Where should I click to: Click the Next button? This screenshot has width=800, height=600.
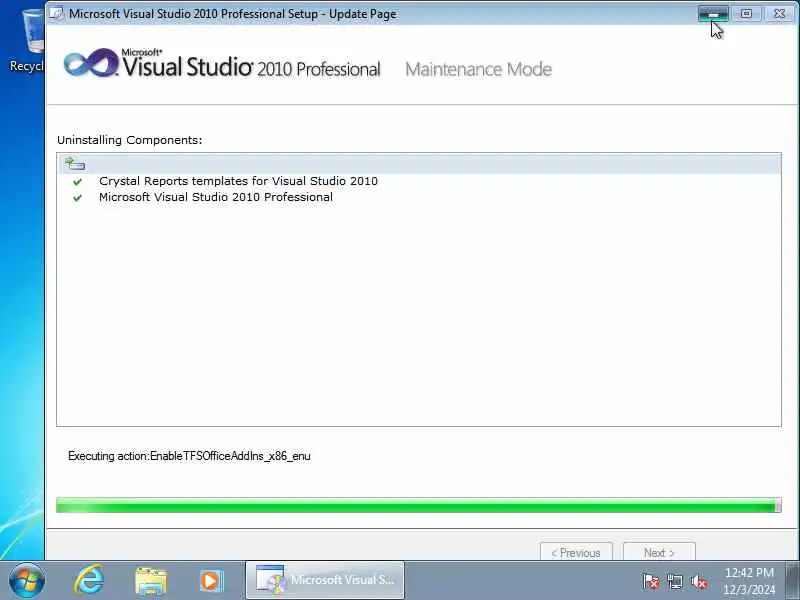[x=659, y=552]
